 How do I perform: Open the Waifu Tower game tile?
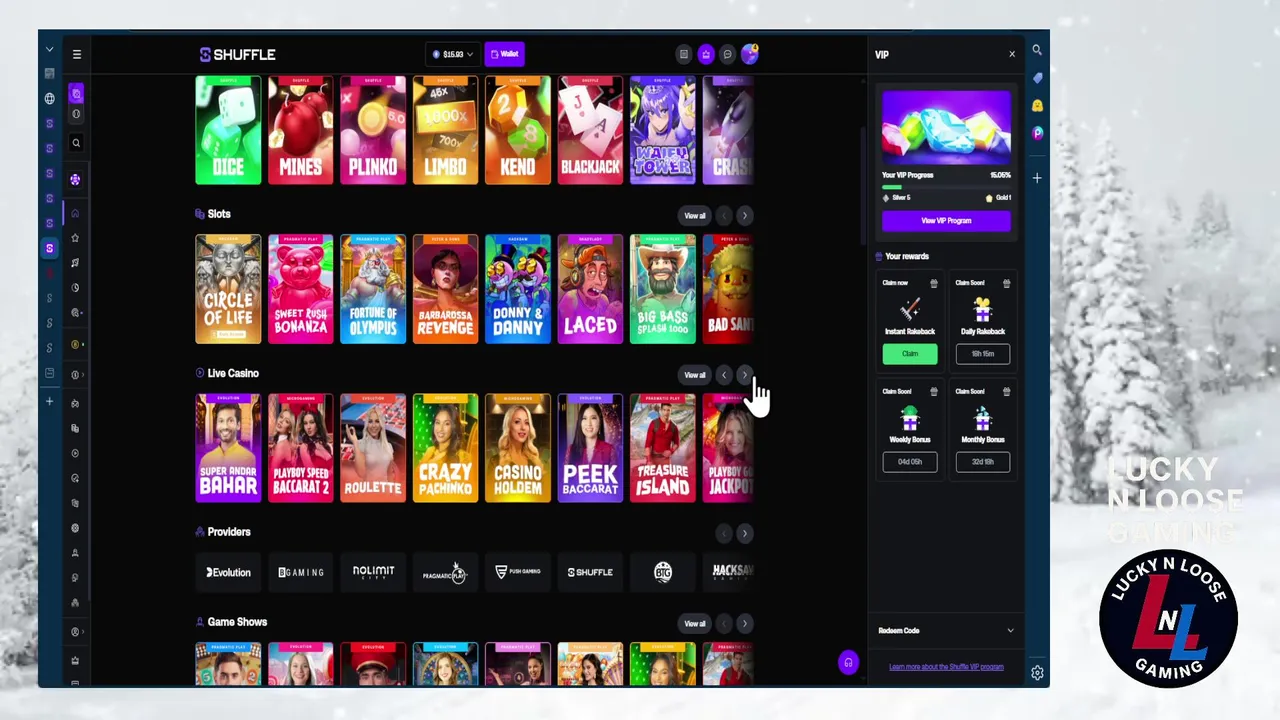[662, 130]
